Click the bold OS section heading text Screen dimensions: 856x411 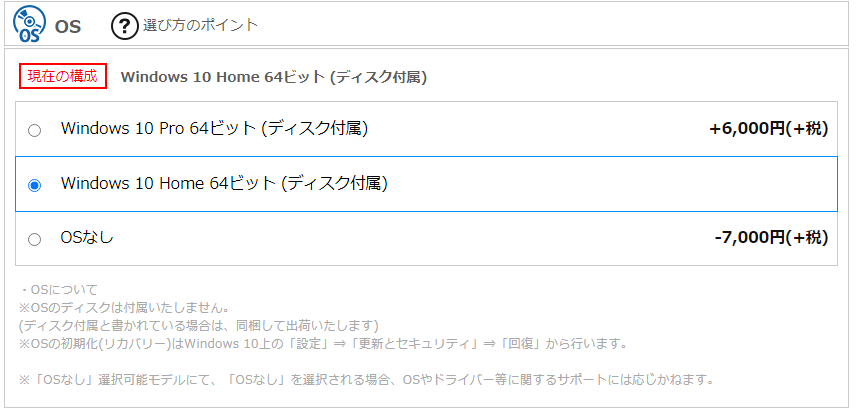tap(68, 27)
